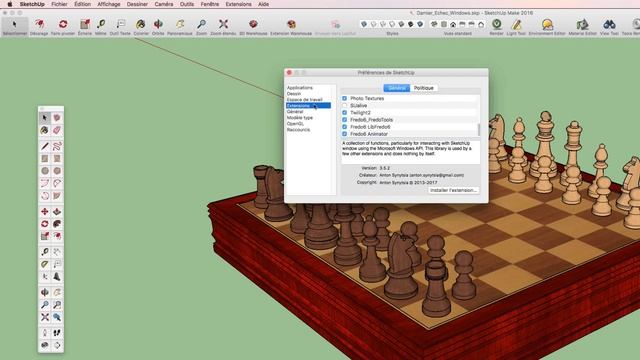Screen dimensions: 640x360
Task: Choose the Colorier paint bucket in top toolbar
Action: (x=141, y=27)
